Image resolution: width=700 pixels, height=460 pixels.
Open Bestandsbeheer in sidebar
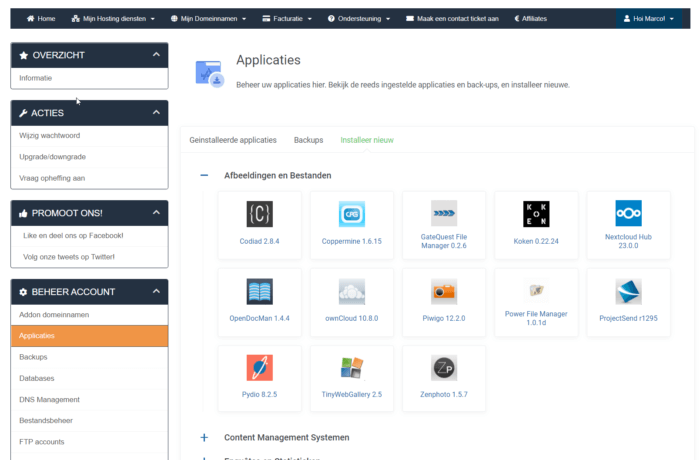pyautogui.click(x=89, y=421)
